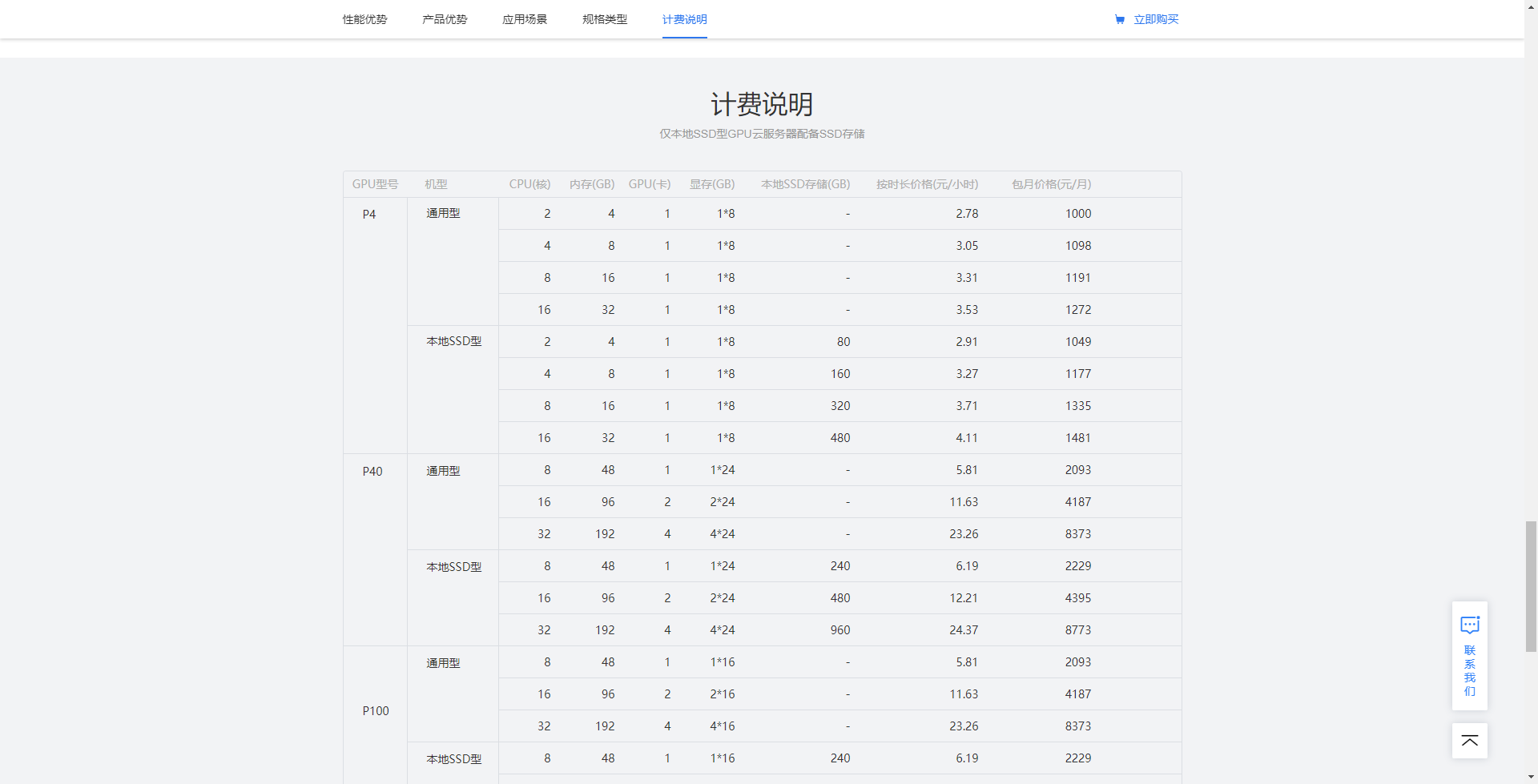The height and width of the screenshot is (784, 1538).
Task: Click the 包月价格(元/月) column header
Action: [x=1051, y=184]
